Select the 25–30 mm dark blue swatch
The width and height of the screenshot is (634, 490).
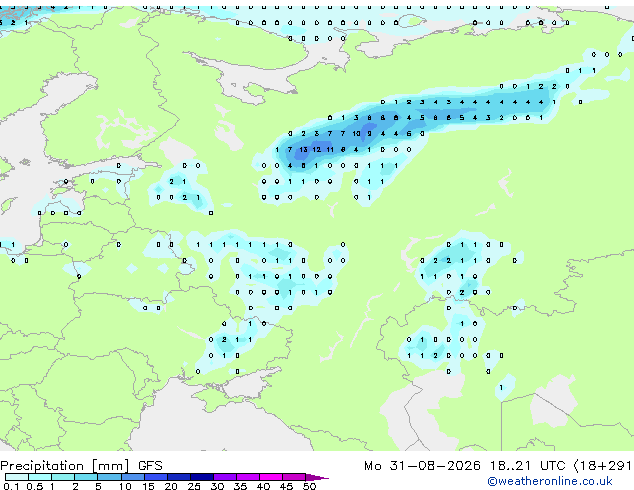click(x=202, y=477)
